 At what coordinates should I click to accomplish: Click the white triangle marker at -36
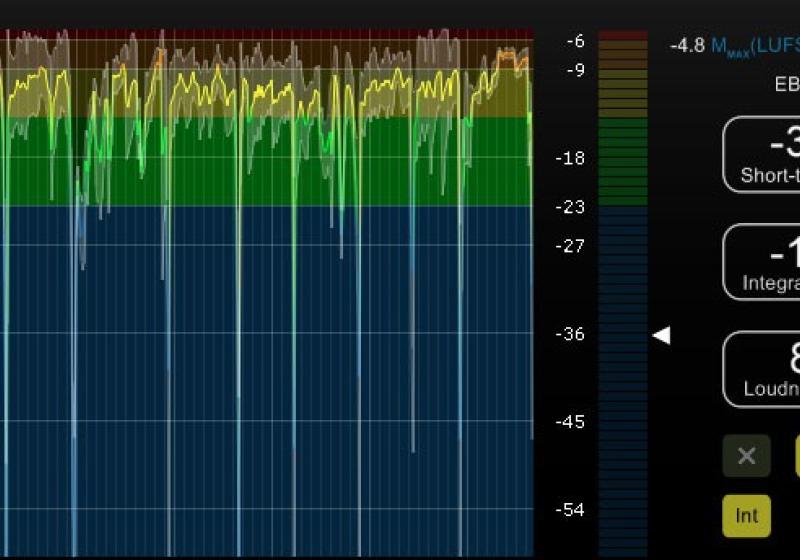coord(661,336)
